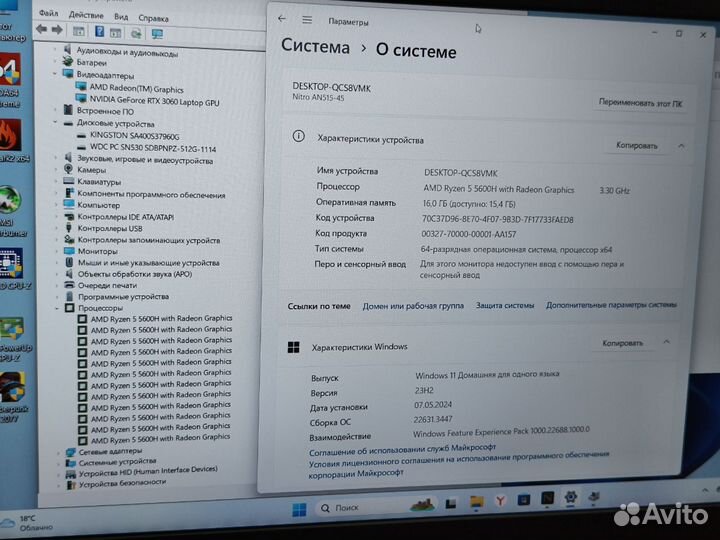Expand the Контроллеры USB node

[x=57, y=228]
